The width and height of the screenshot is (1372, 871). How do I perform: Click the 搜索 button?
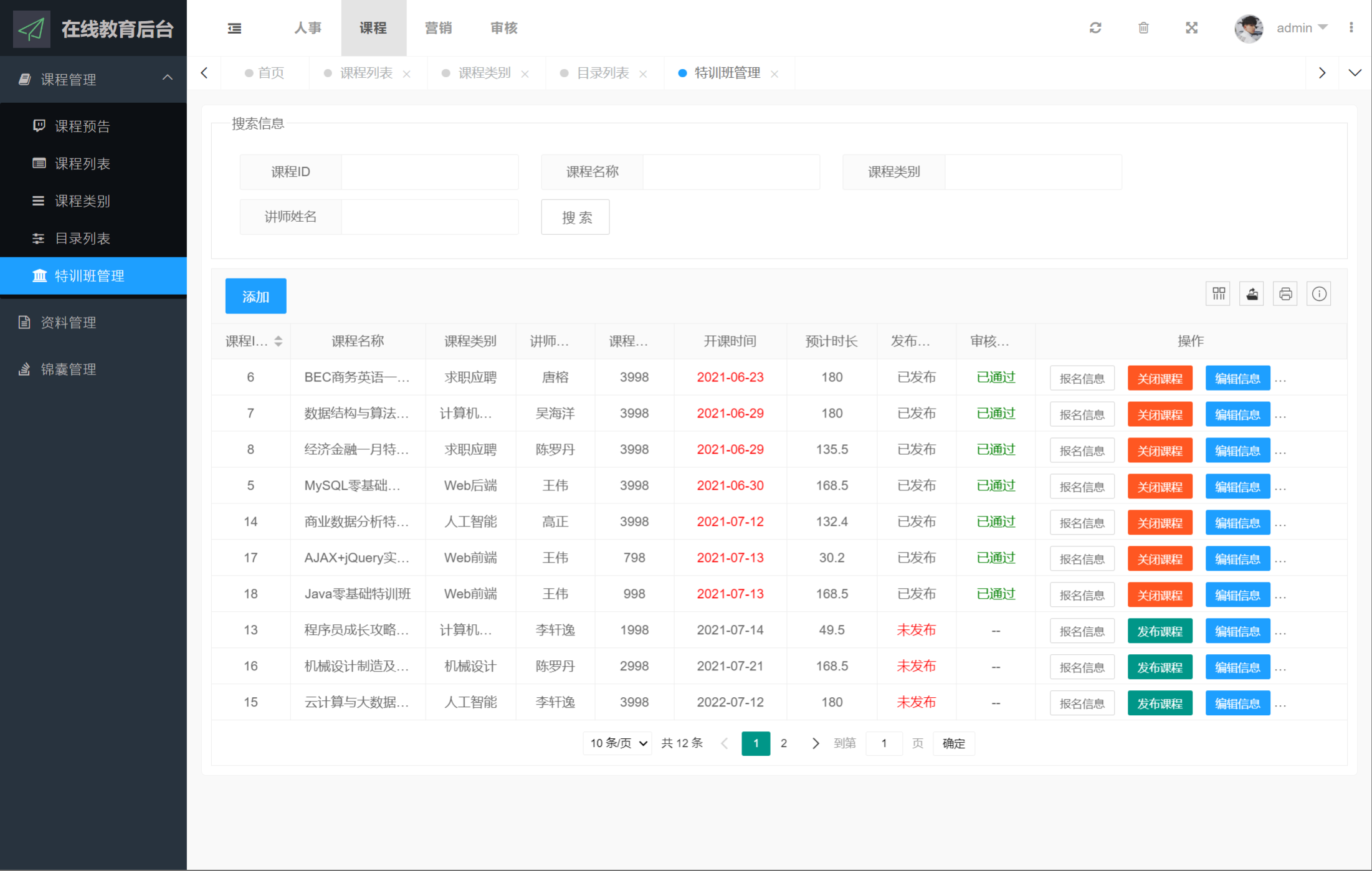point(575,217)
